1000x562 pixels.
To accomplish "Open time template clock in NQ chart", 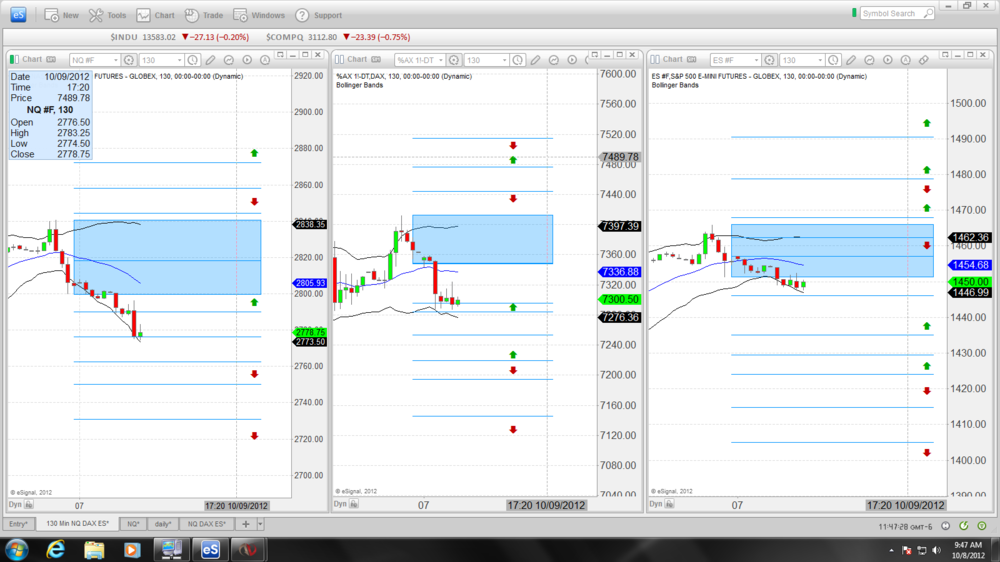I will coord(193,60).
